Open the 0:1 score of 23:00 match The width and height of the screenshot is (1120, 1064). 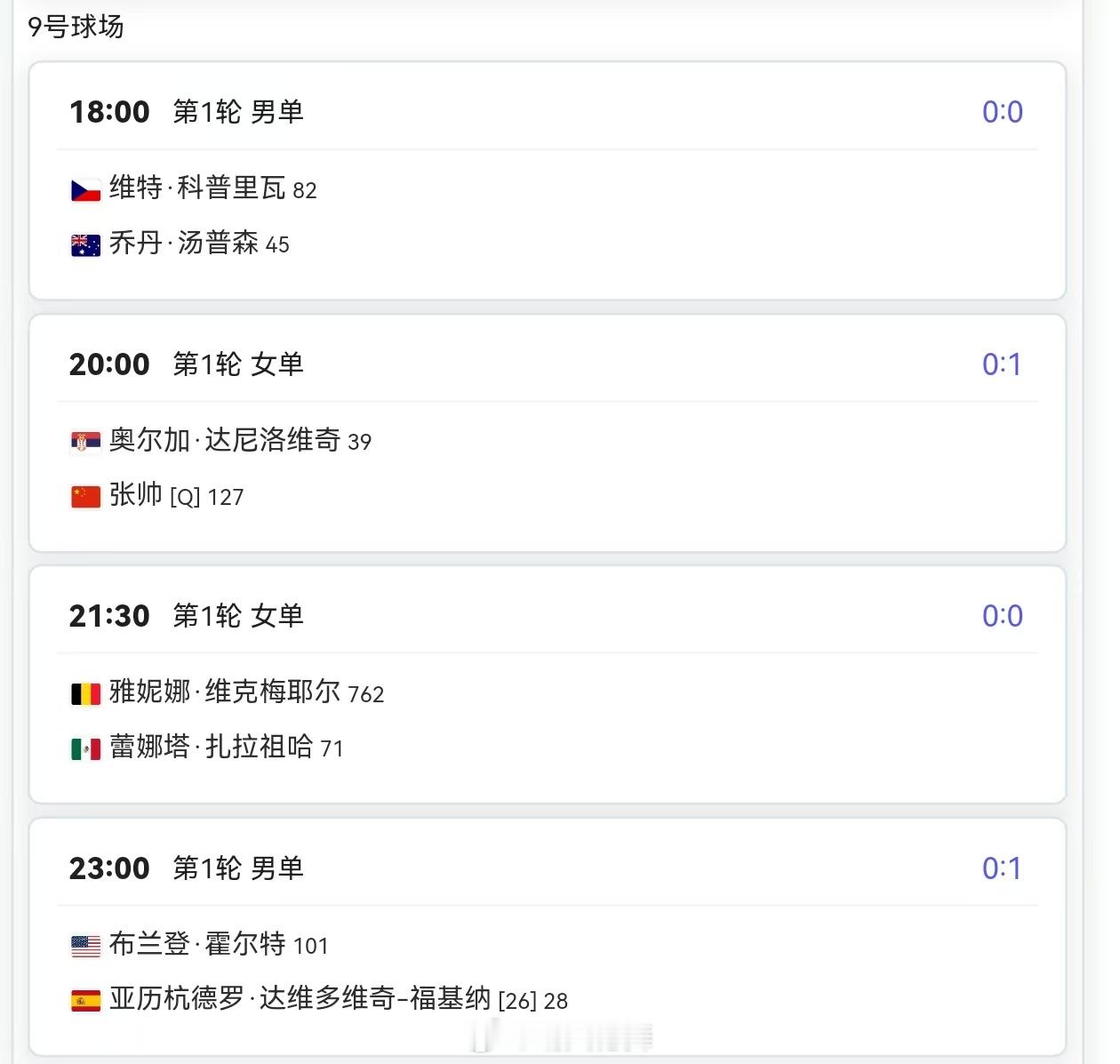point(1002,868)
